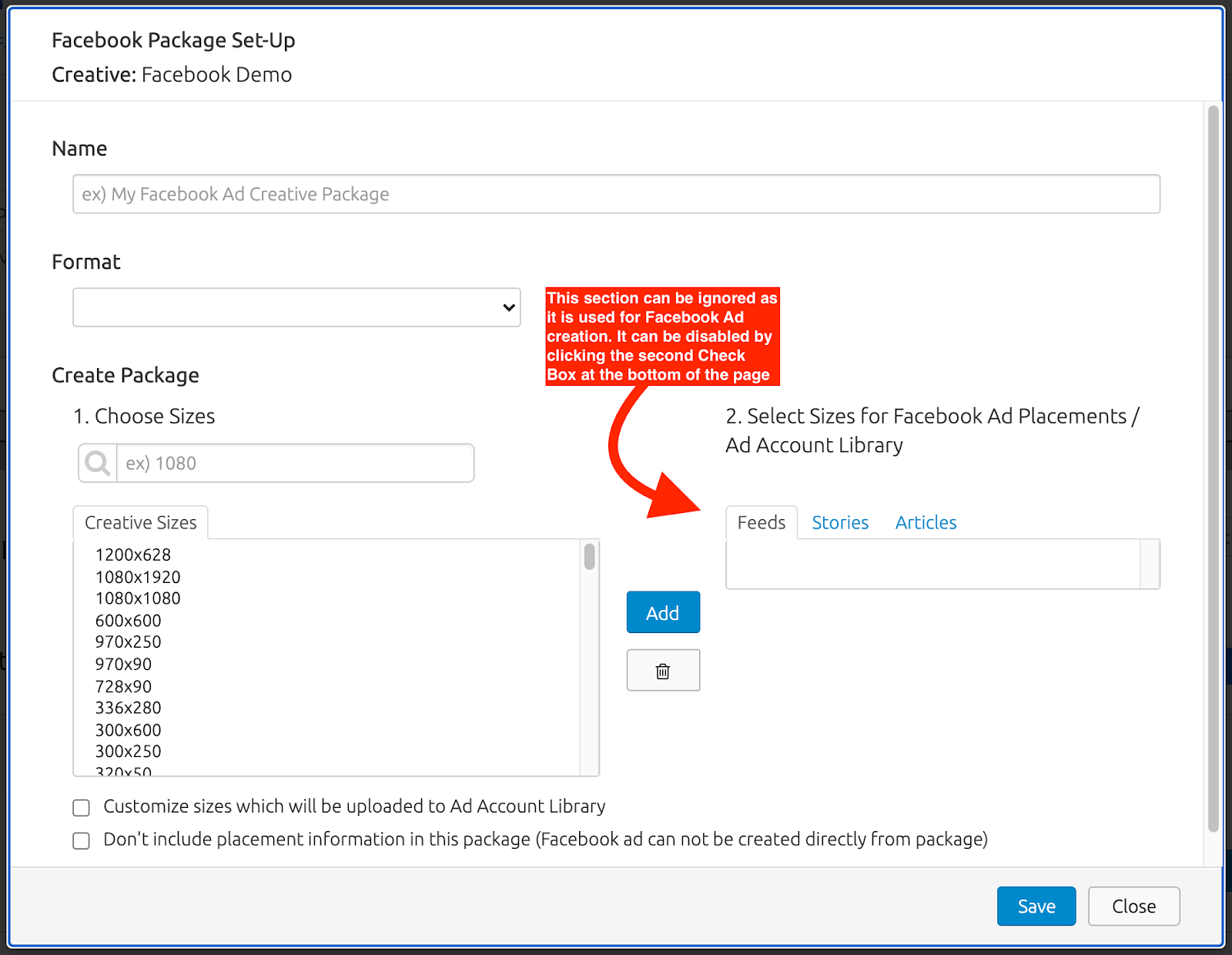The image size is (1232, 955).
Task: Close the package set-up dialog
Action: click(x=1133, y=906)
